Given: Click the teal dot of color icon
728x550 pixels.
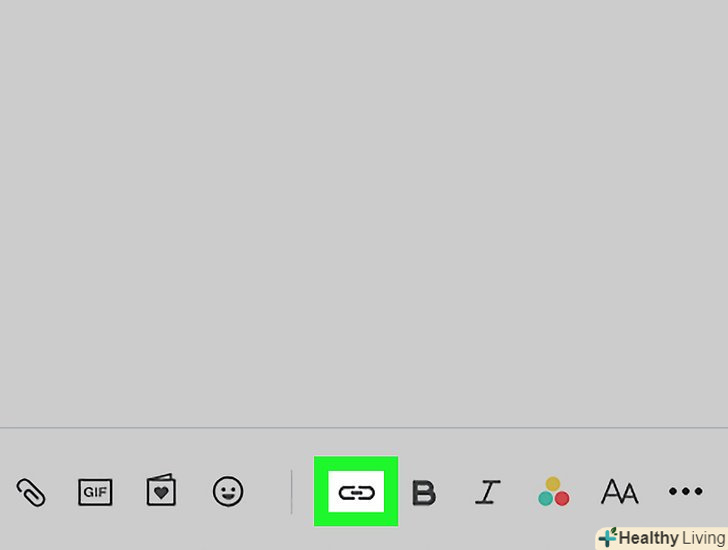Looking at the screenshot, I should point(545,498).
